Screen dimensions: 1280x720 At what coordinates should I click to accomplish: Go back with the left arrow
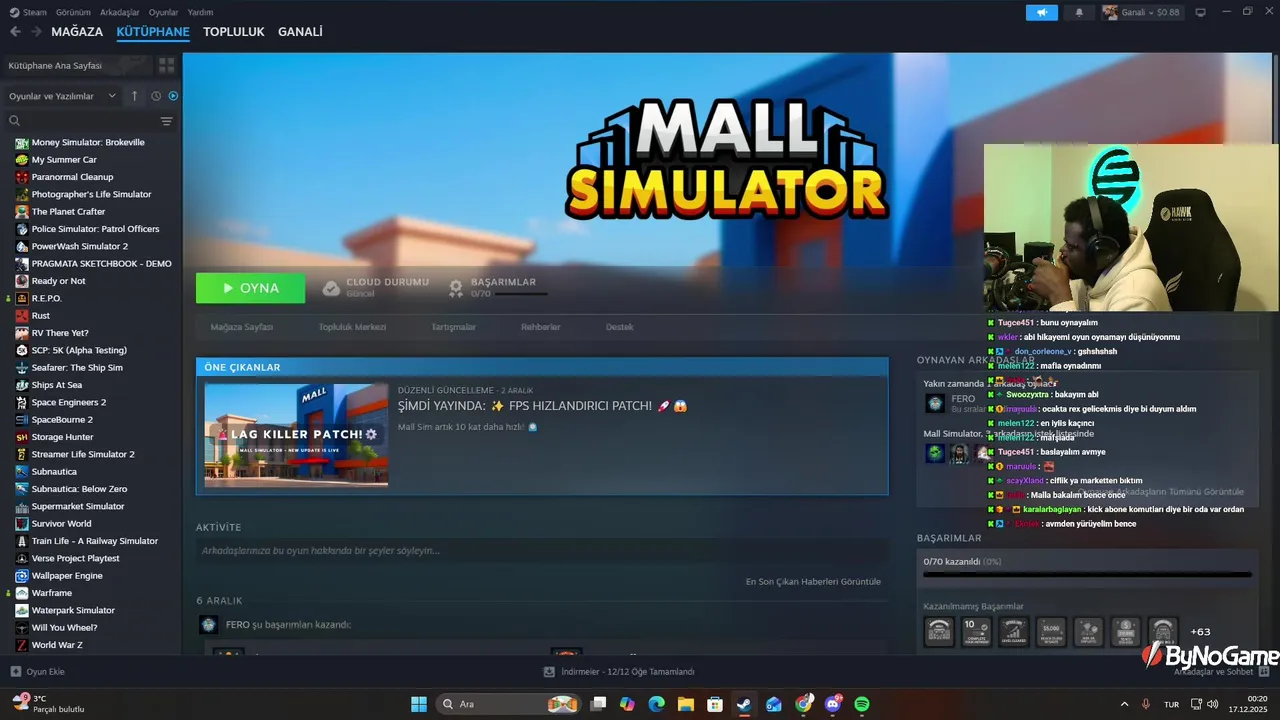[x=15, y=32]
